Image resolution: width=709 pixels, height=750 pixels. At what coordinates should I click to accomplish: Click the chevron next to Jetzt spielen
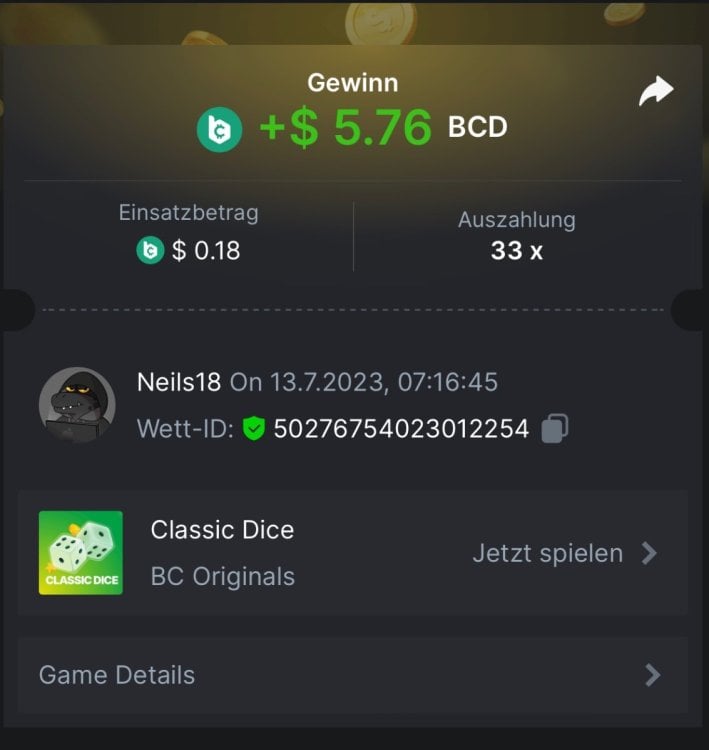[x=649, y=553]
